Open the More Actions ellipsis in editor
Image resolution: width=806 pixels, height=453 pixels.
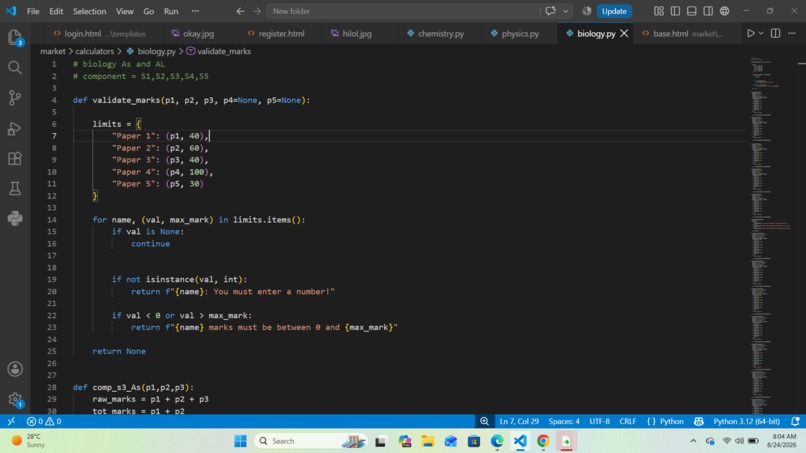(792, 33)
